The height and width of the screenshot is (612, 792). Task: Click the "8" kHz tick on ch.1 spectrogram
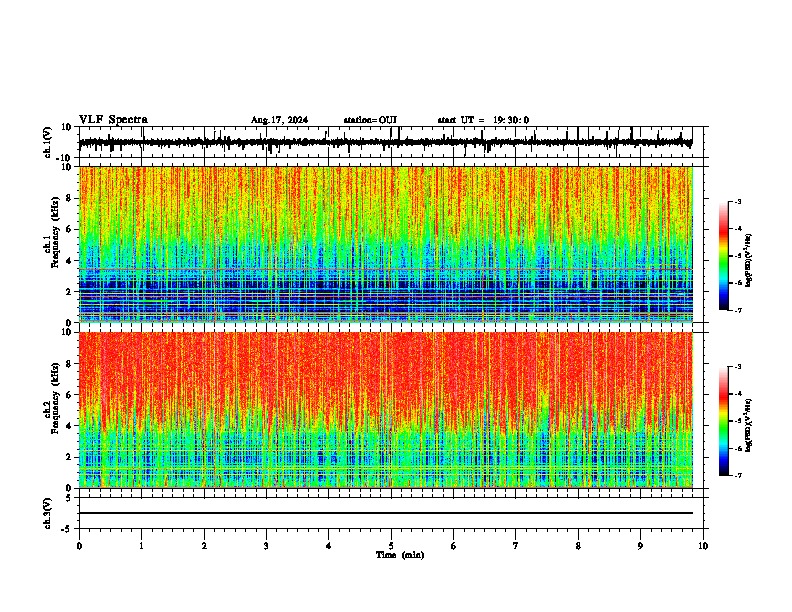point(70,198)
